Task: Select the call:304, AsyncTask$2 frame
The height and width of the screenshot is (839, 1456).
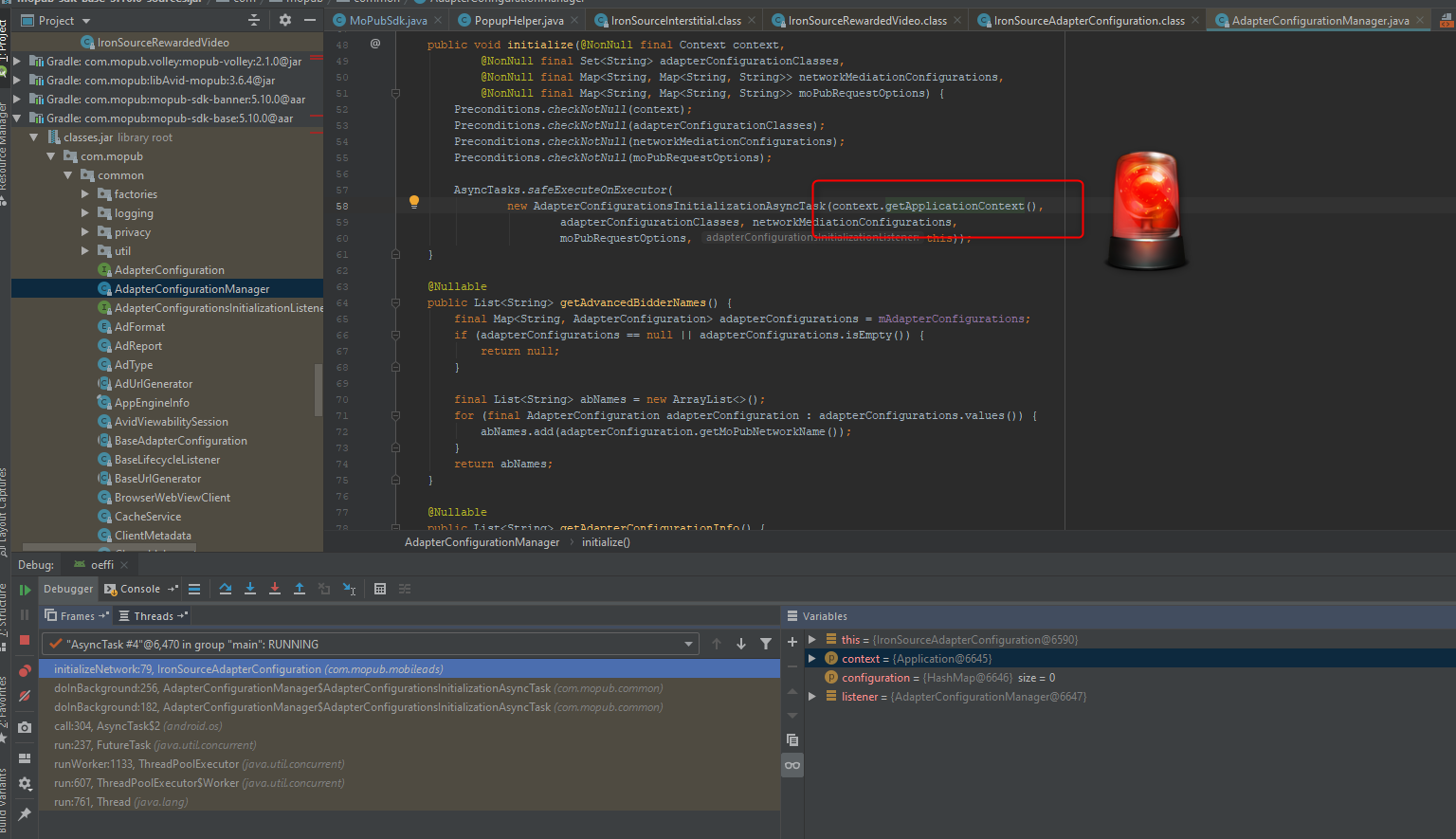Action: click(x=409, y=726)
